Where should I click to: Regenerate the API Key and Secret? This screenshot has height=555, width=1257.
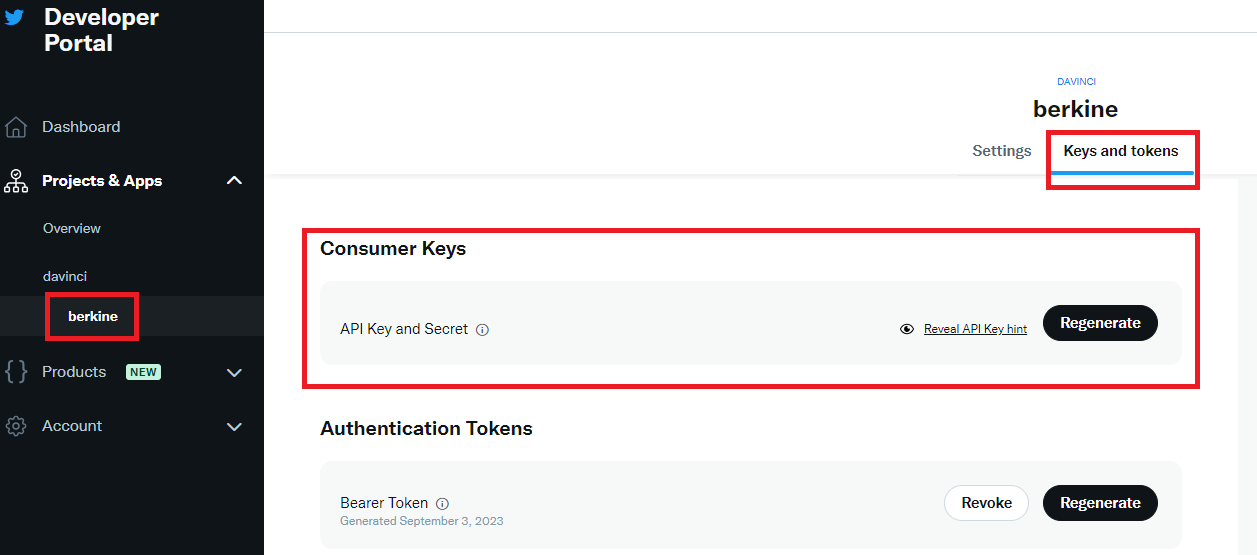tap(1100, 323)
